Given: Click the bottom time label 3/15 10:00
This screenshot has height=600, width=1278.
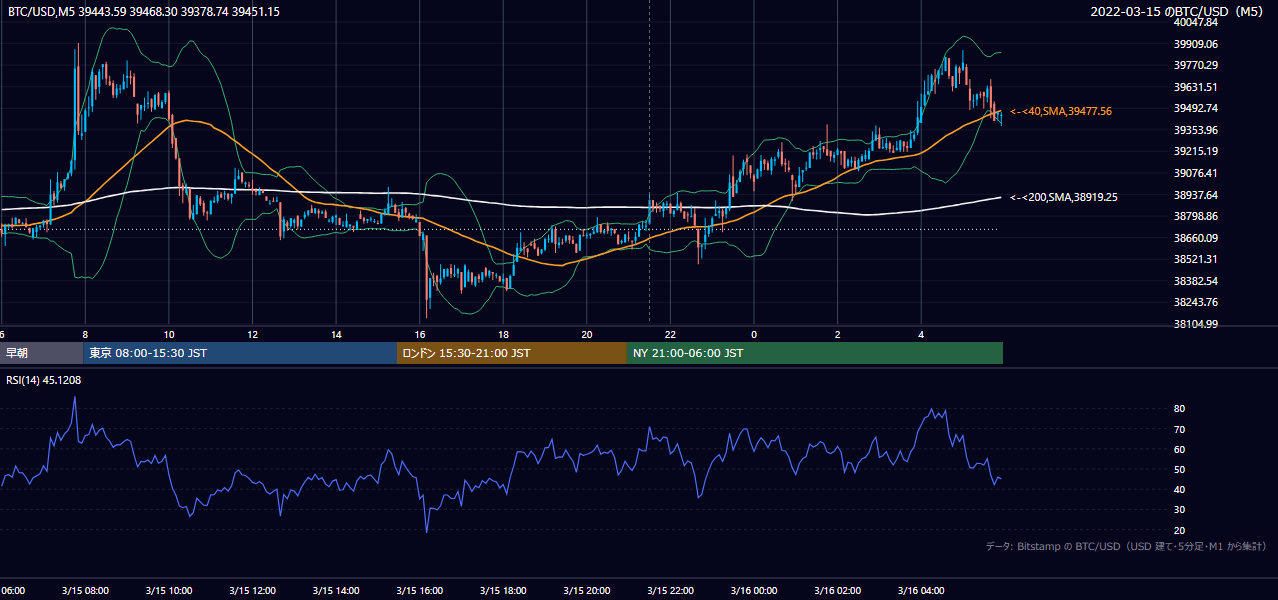Looking at the screenshot, I should pos(169,591).
